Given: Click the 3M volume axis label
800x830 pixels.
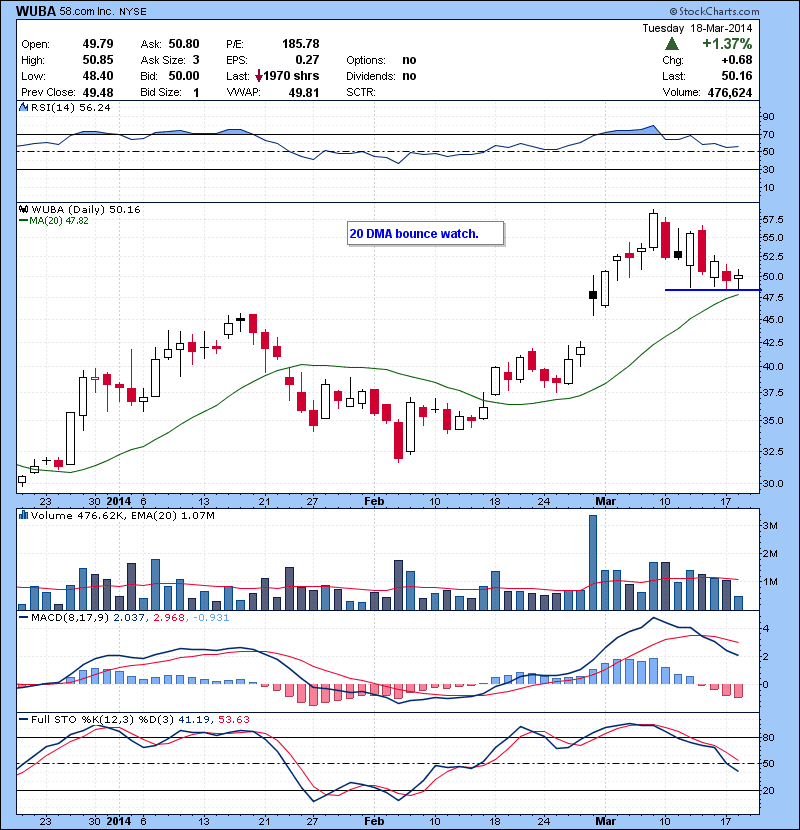Looking at the screenshot, I should 770,526.
